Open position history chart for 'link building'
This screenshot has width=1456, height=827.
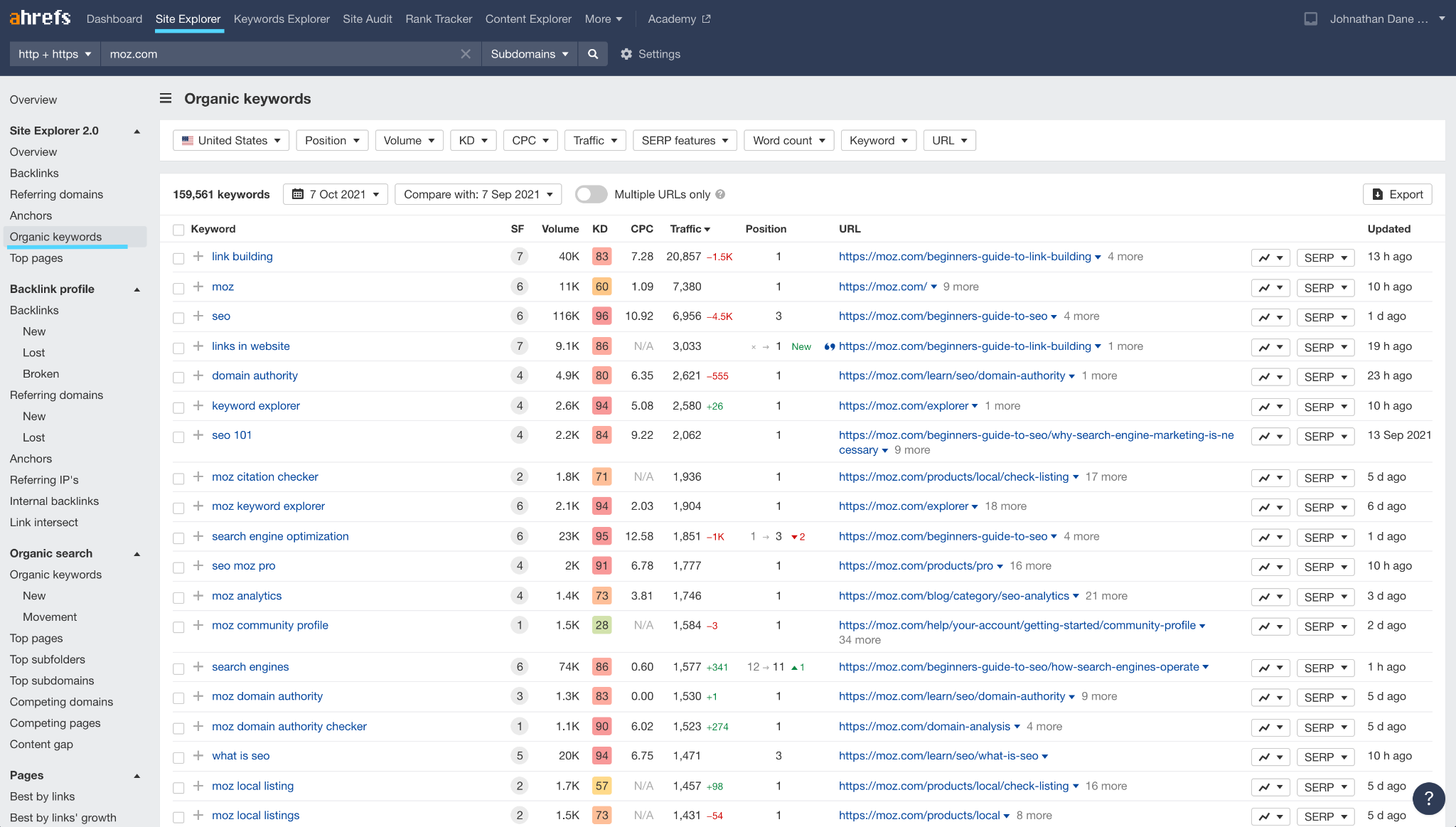pos(1270,257)
